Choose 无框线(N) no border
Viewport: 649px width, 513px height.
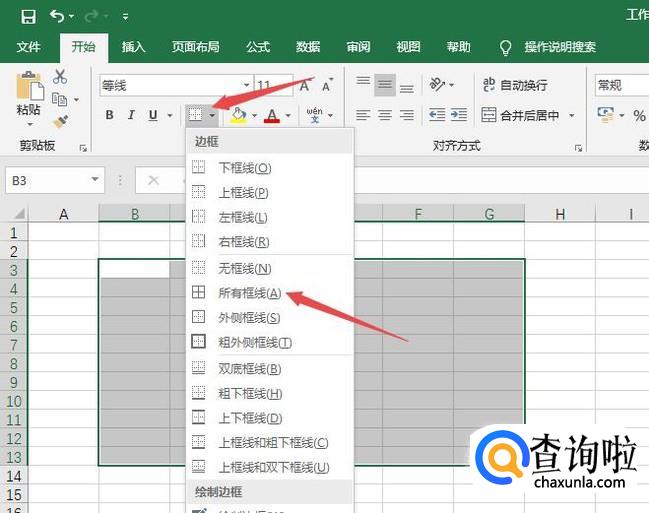tap(270, 269)
